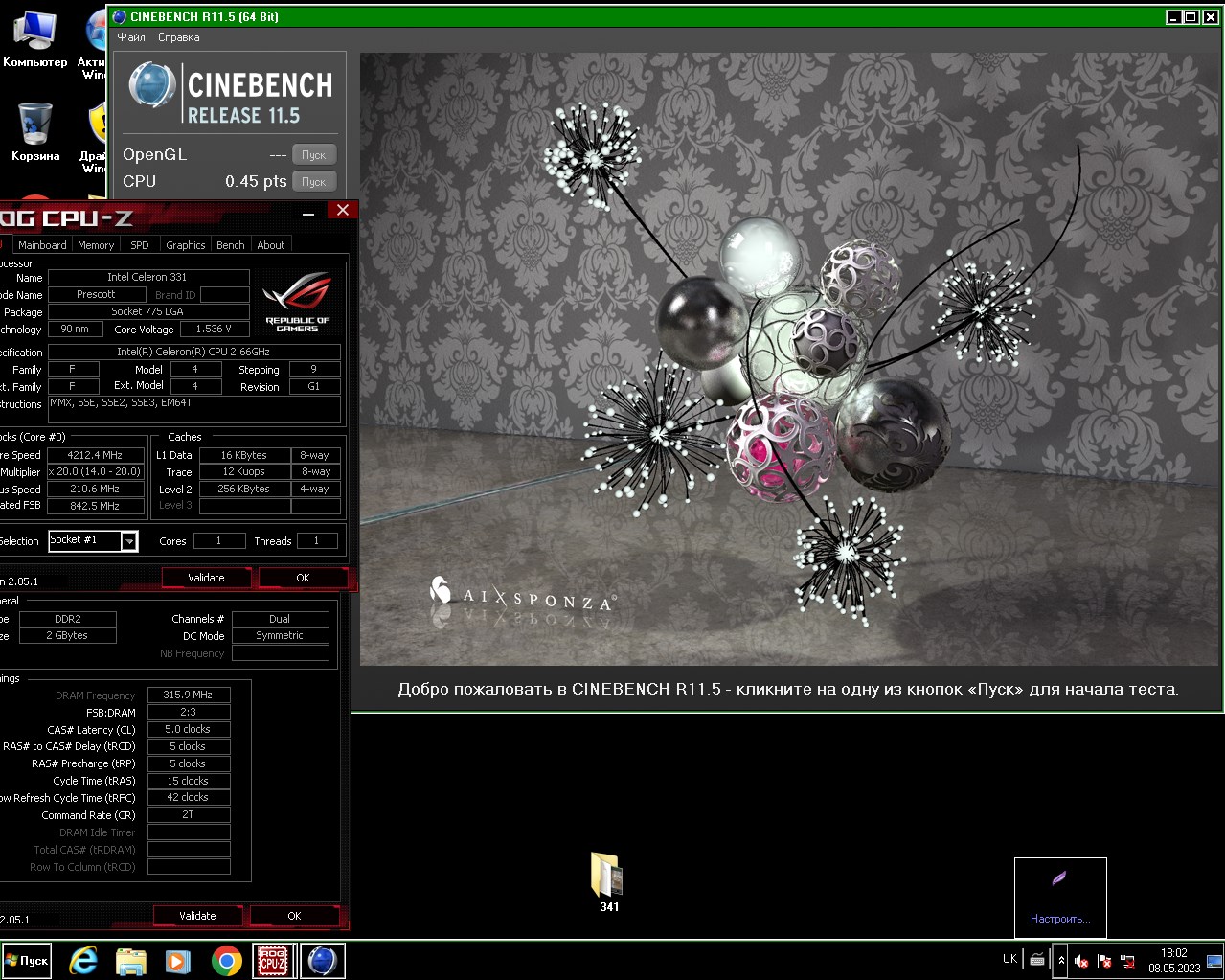
Task: Click the Cinebench title bar icon
Action: click(119, 16)
